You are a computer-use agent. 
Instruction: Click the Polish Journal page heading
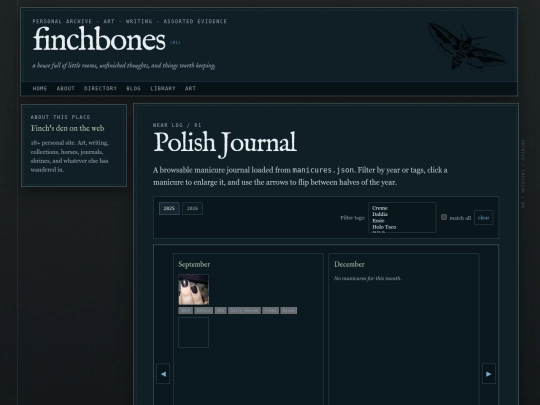[x=225, y=143]
